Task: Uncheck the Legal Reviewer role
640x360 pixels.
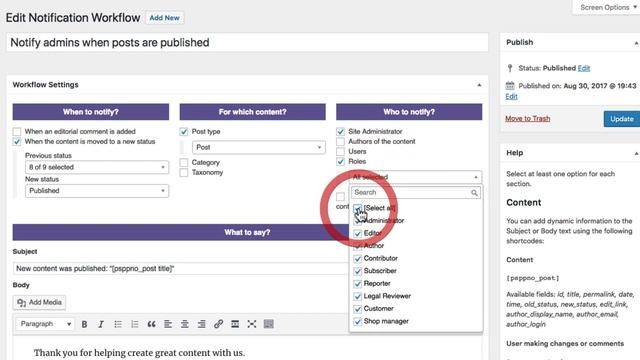Action: [x=358, y=297]
